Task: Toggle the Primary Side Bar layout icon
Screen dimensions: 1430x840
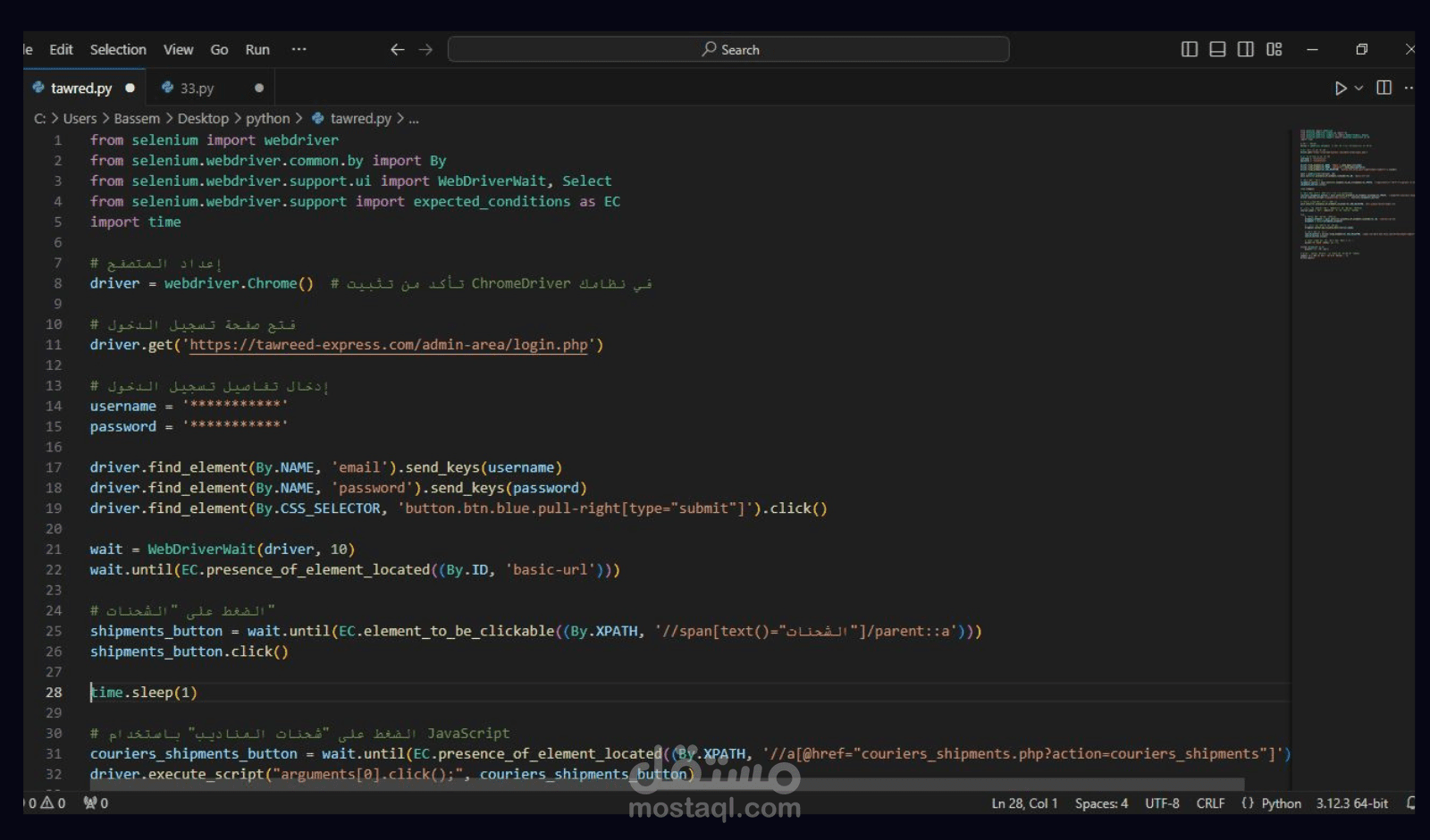Action: click(1189, 49)
